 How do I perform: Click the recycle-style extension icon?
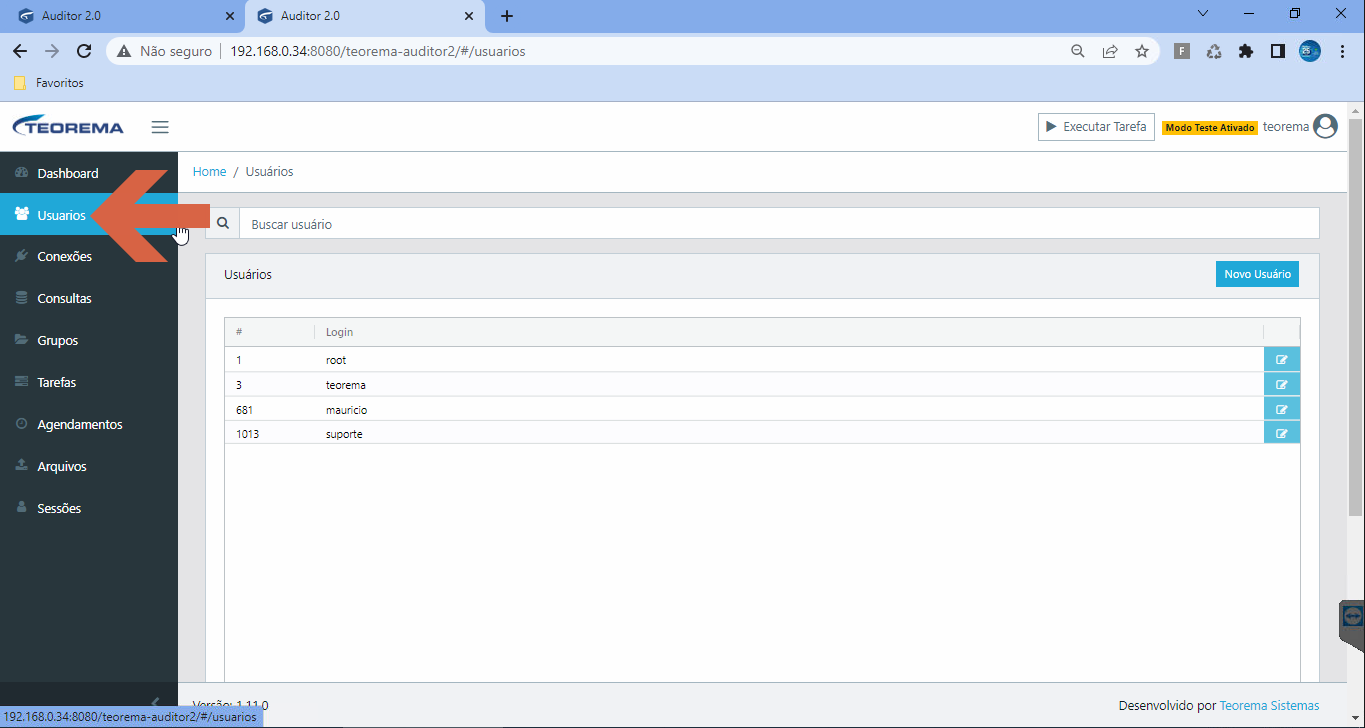tap(1214, 51)
